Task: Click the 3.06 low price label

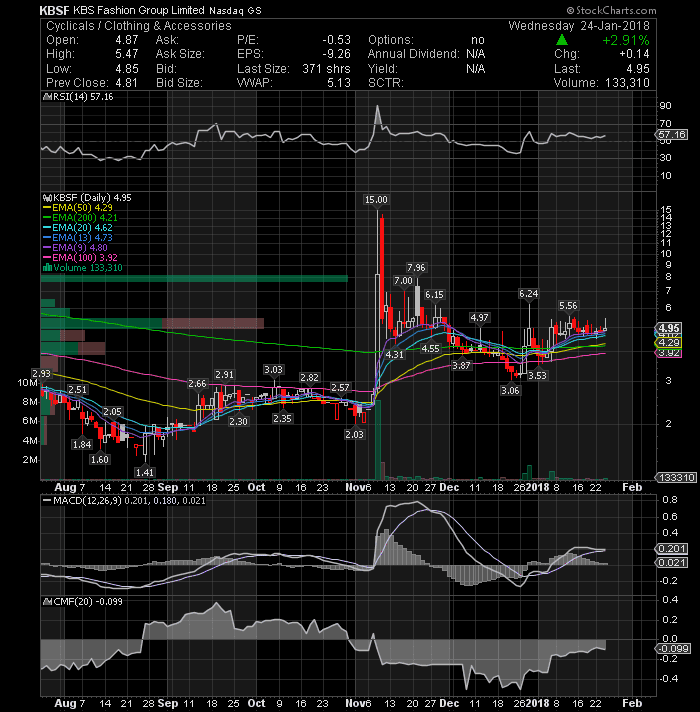Action: pos(510,391)
